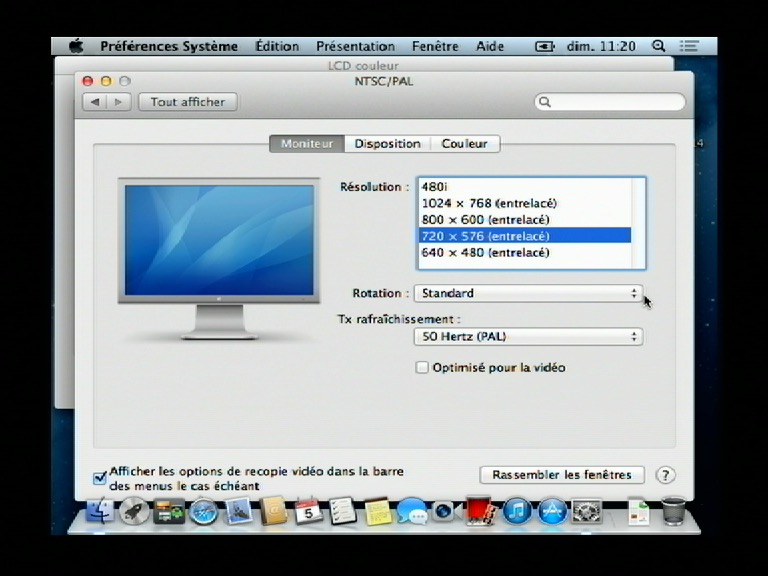The height and width of the screenshot is (576, 768).
Task: Select 640 × 480 (entrelacé) resolution
Action: (x=524, y=253)
